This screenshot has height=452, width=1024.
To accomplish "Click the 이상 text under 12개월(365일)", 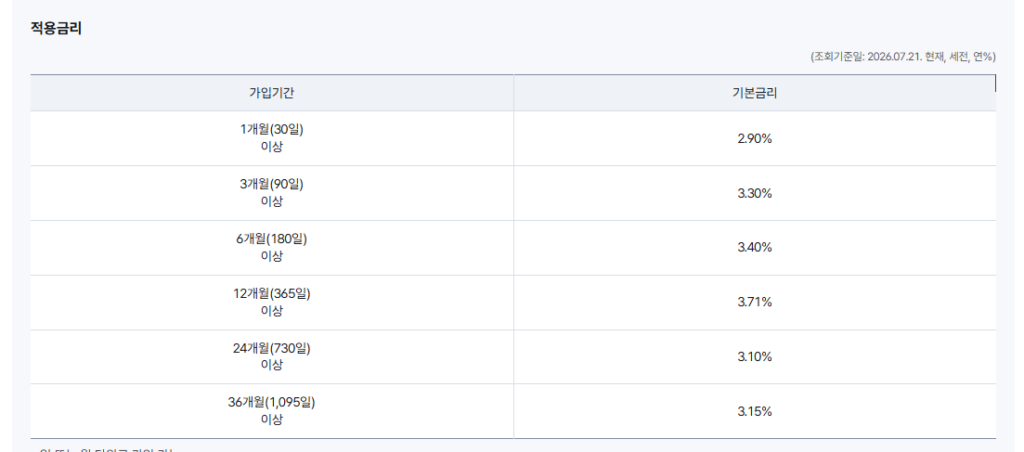I will tap(272, 311).
